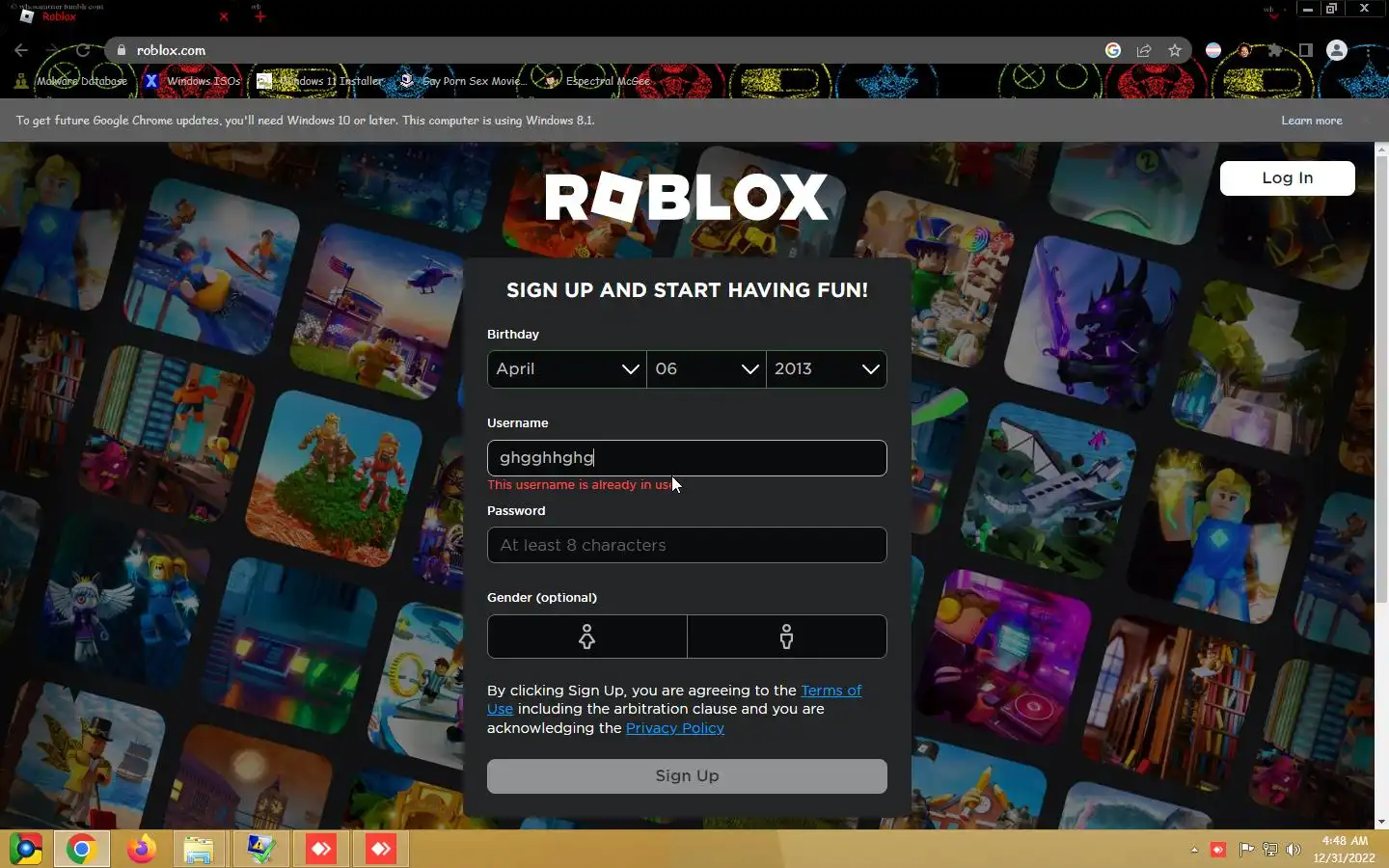Select the male gender icon
Screen dimensions: 1389x868
click(x=787, y=637)
